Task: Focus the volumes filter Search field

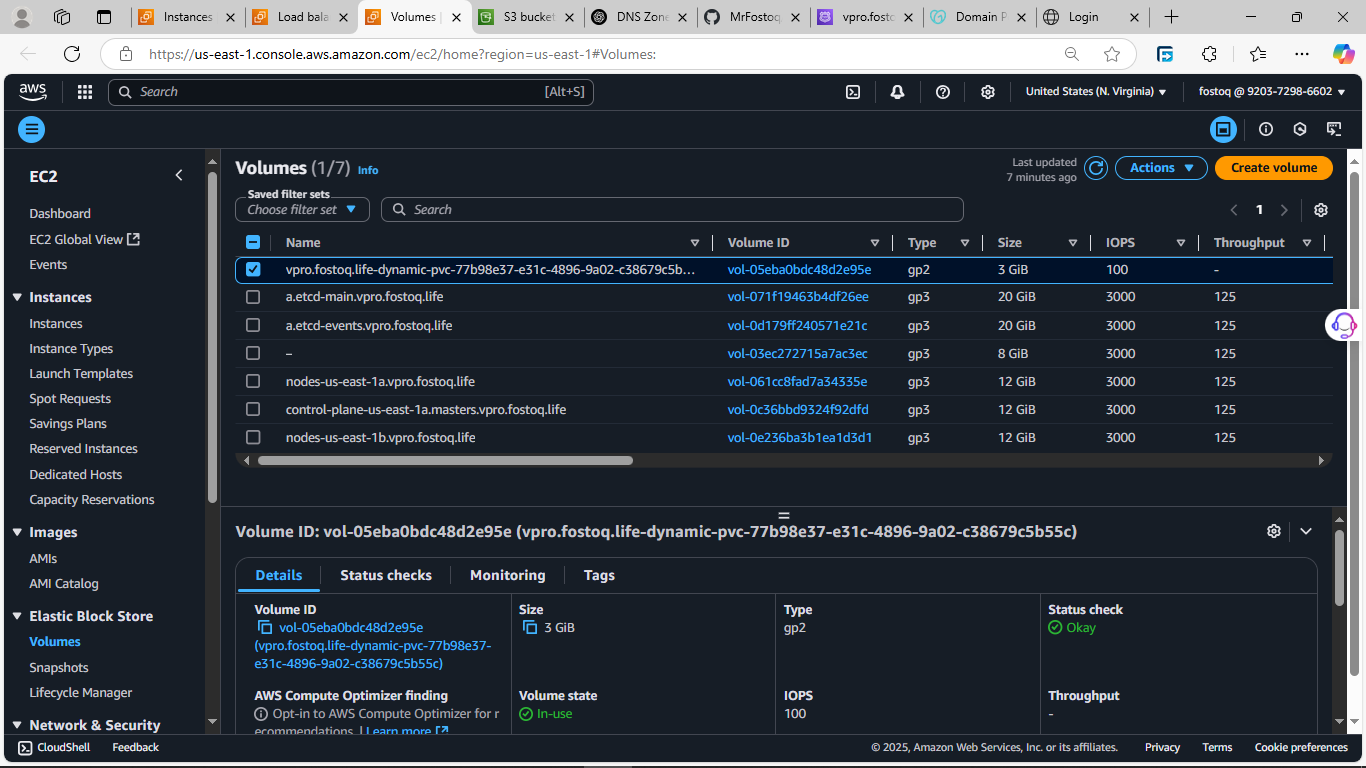Action: [x=672, y=210]
